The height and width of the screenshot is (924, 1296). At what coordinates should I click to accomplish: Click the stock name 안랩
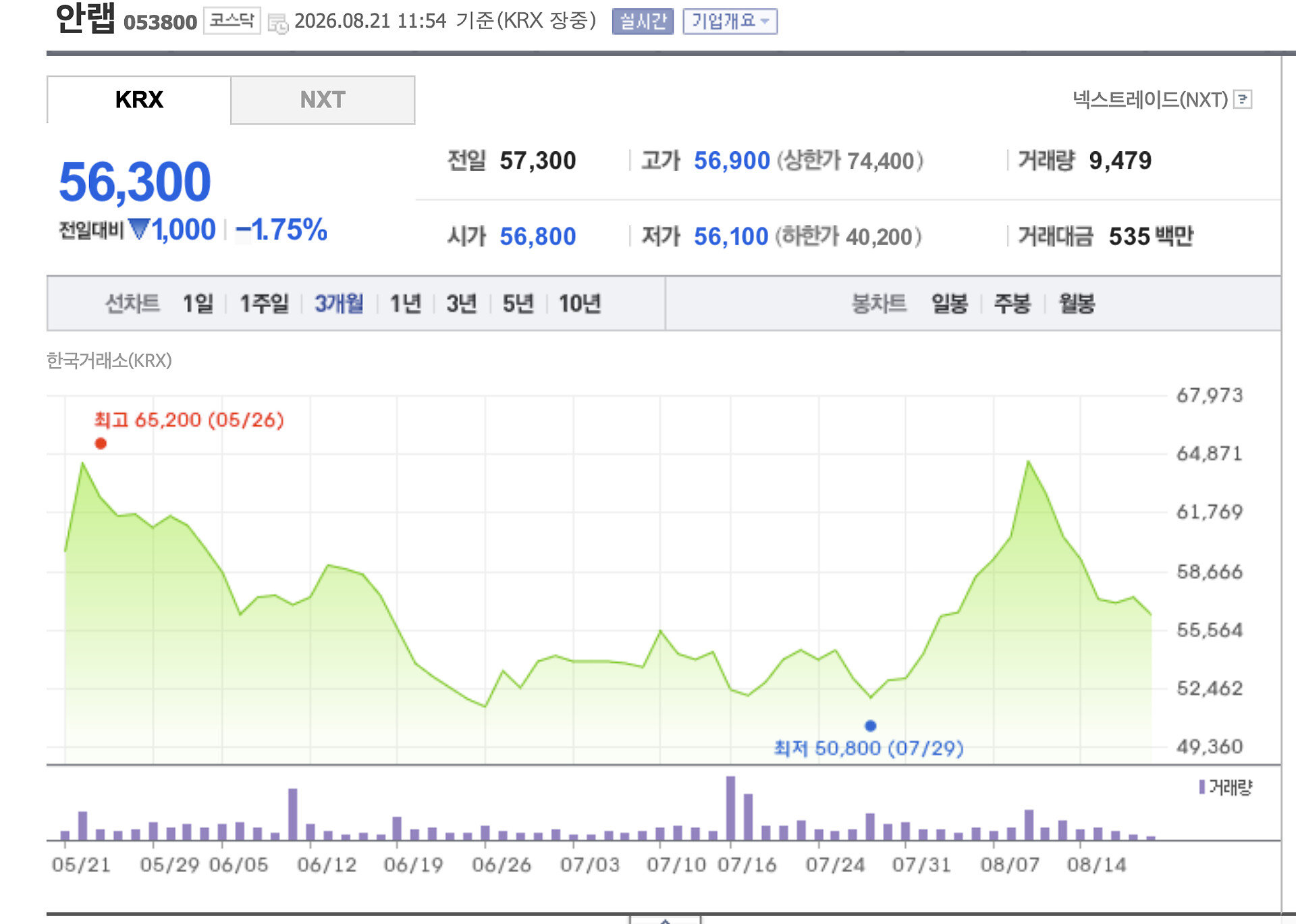click(x=86, y=18)
